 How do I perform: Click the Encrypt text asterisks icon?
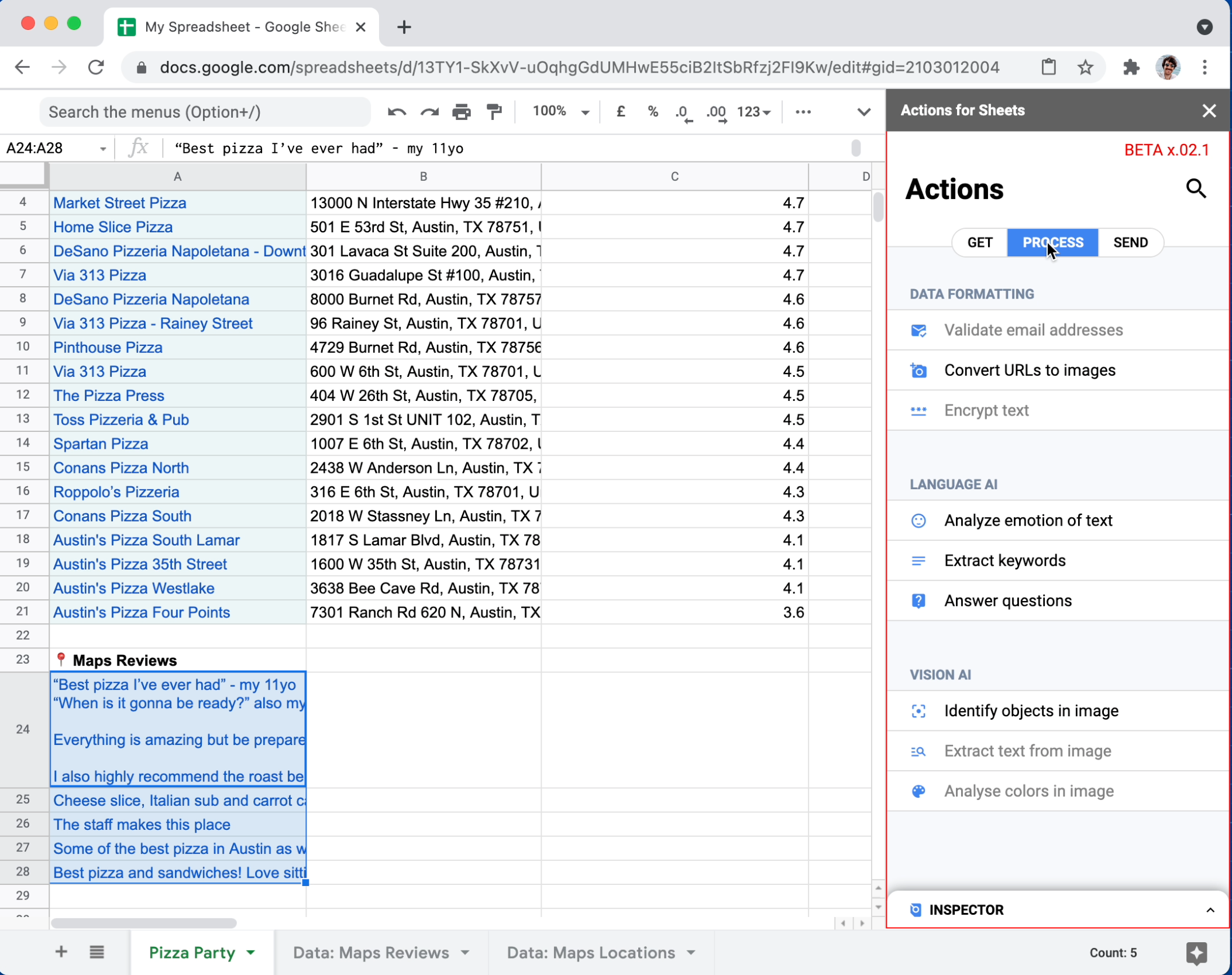tap(918, 411)
